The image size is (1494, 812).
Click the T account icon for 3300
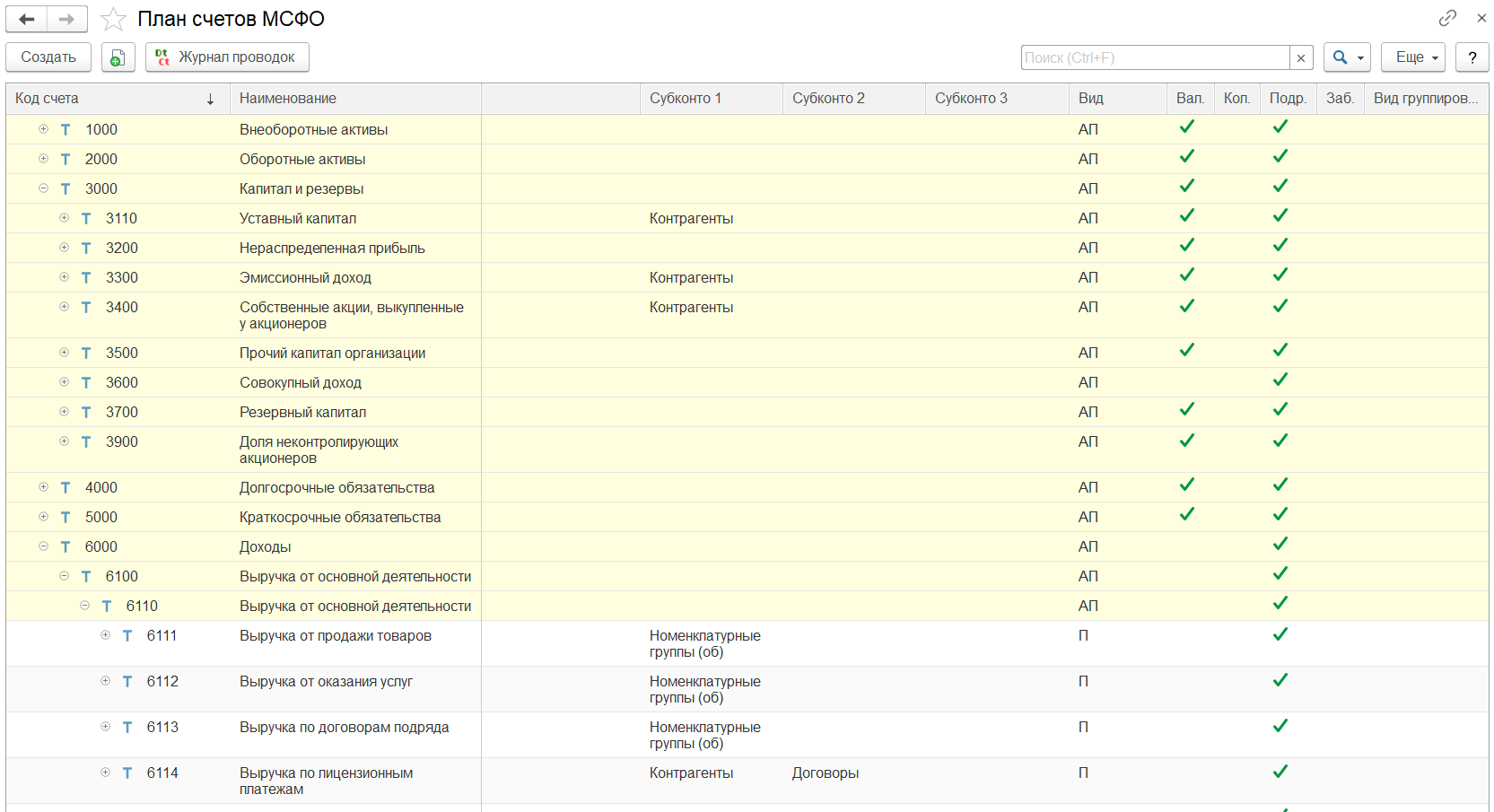[86, 278]
